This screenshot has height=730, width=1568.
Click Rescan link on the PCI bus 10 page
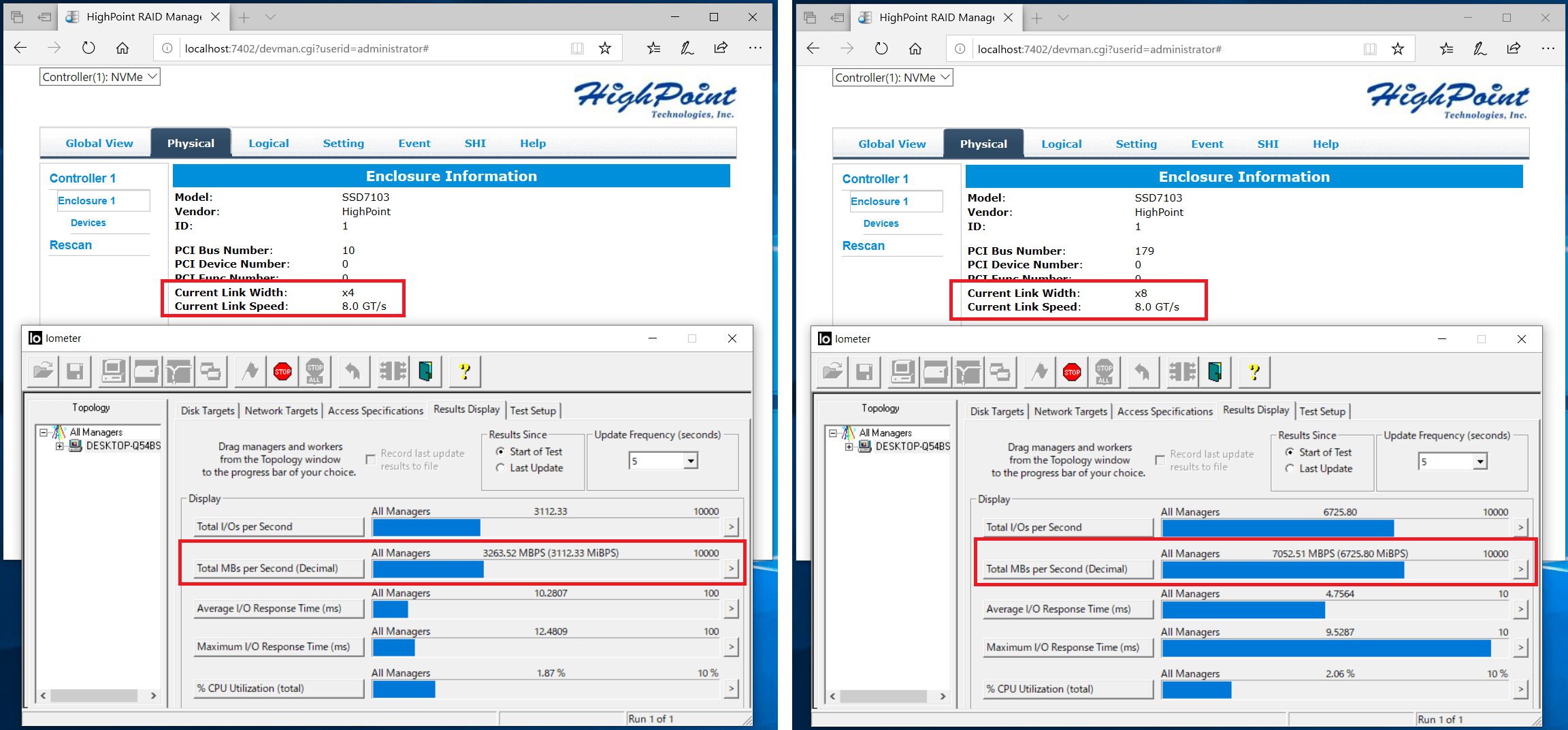71,245
